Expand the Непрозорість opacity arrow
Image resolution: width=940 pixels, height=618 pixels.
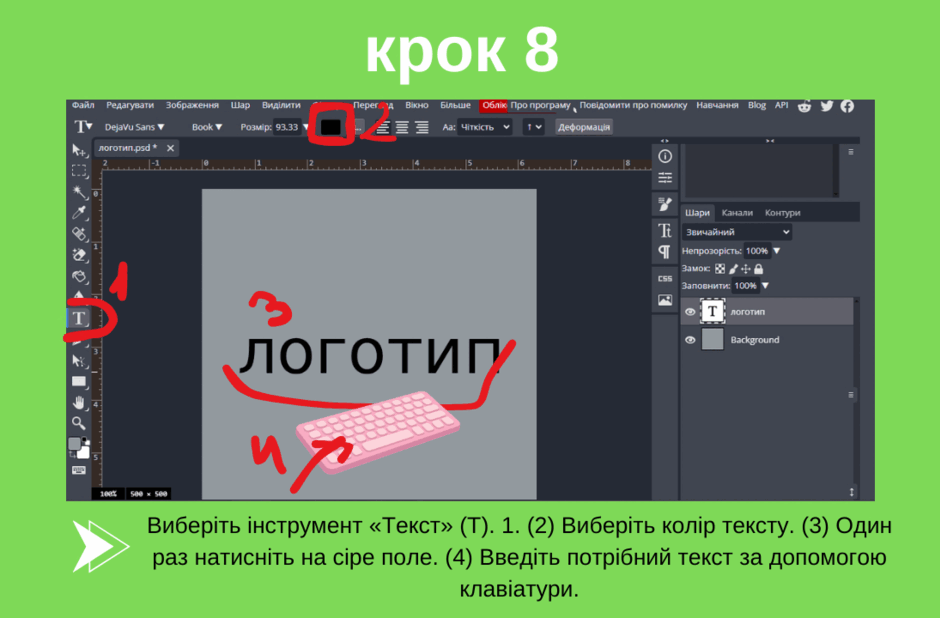(x=777, y=251)
